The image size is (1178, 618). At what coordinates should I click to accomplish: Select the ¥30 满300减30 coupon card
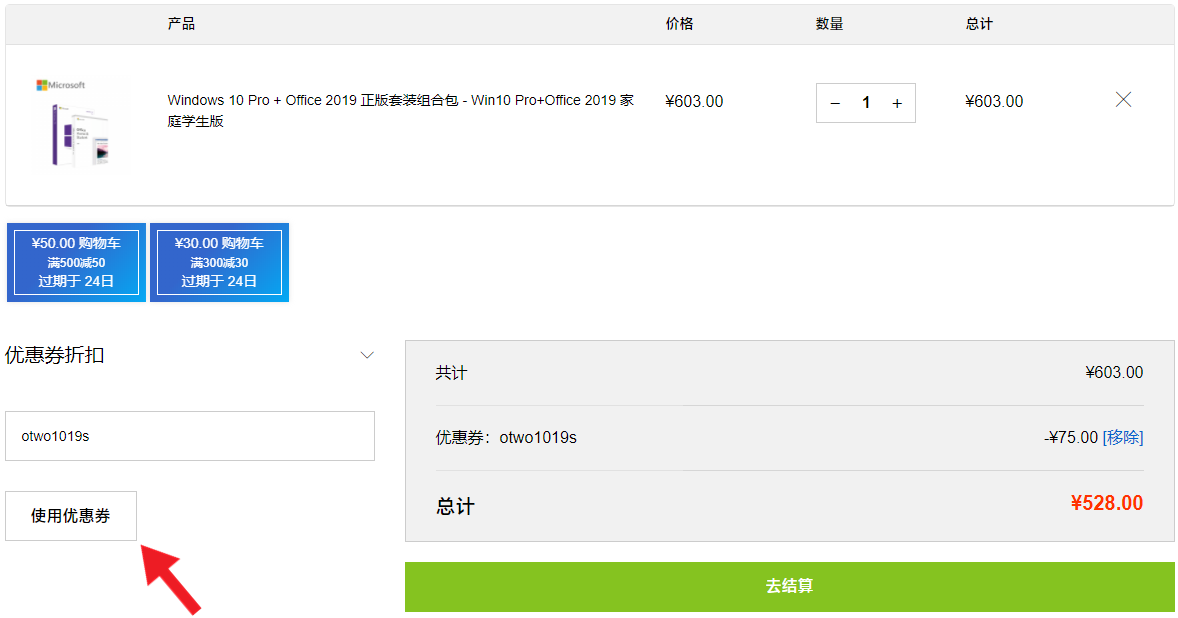coord(219,262)
